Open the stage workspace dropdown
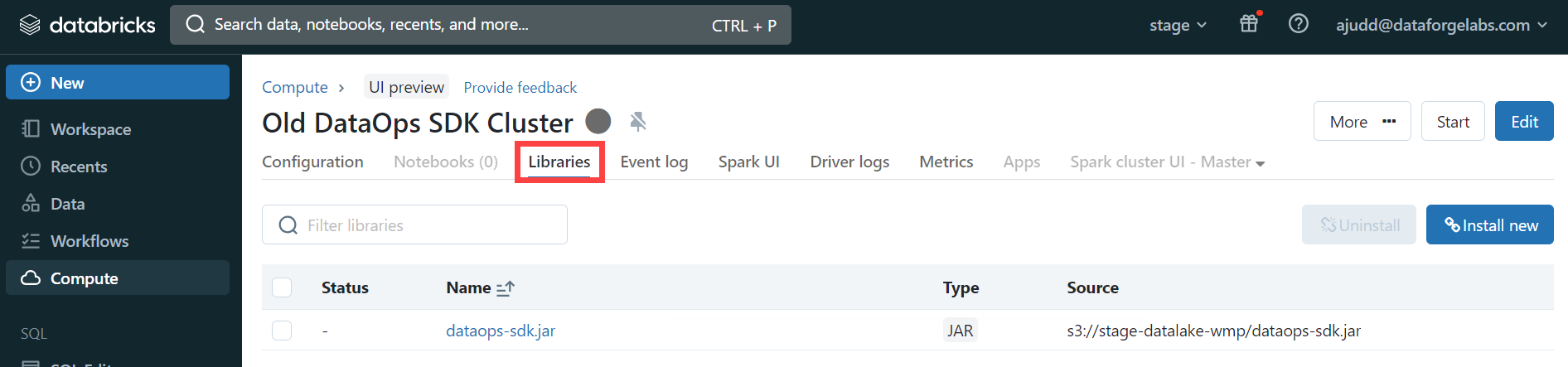This screenshot has height=367, width=1568. point(1178,26)
